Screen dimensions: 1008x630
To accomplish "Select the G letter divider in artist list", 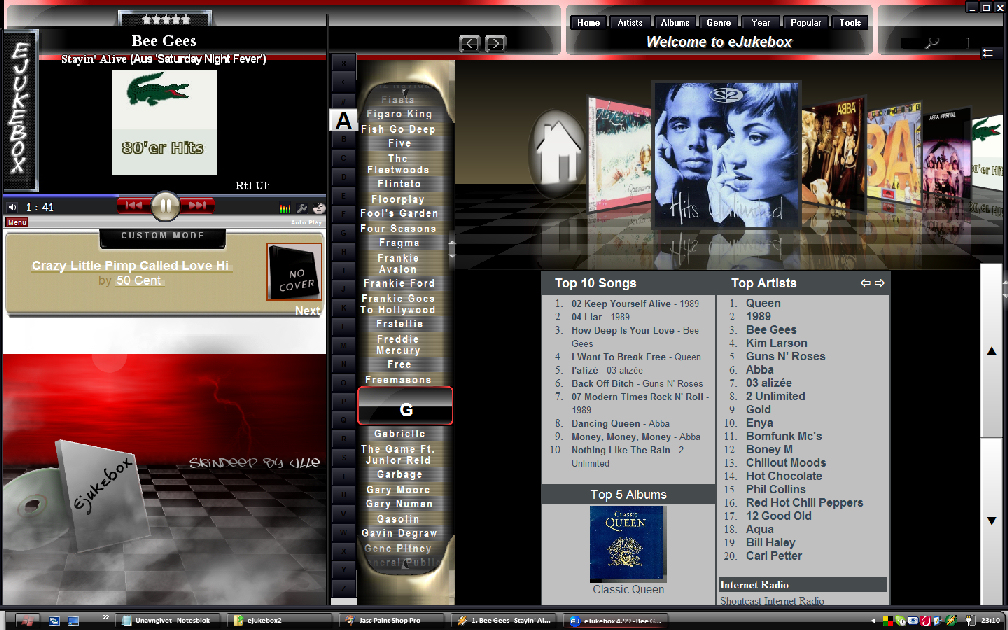I will pyautogui.click(x=405, y=406).
